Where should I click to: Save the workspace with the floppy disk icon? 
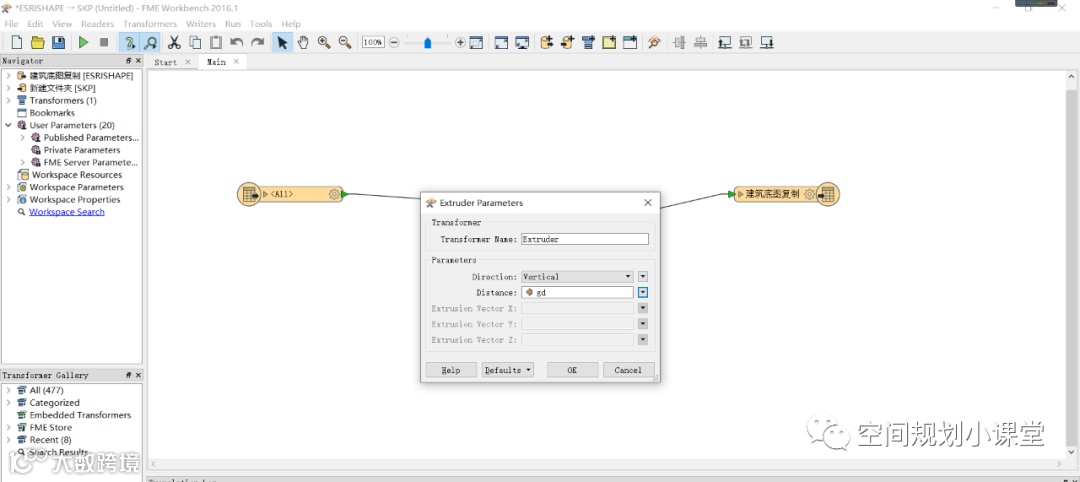point(59,43)
